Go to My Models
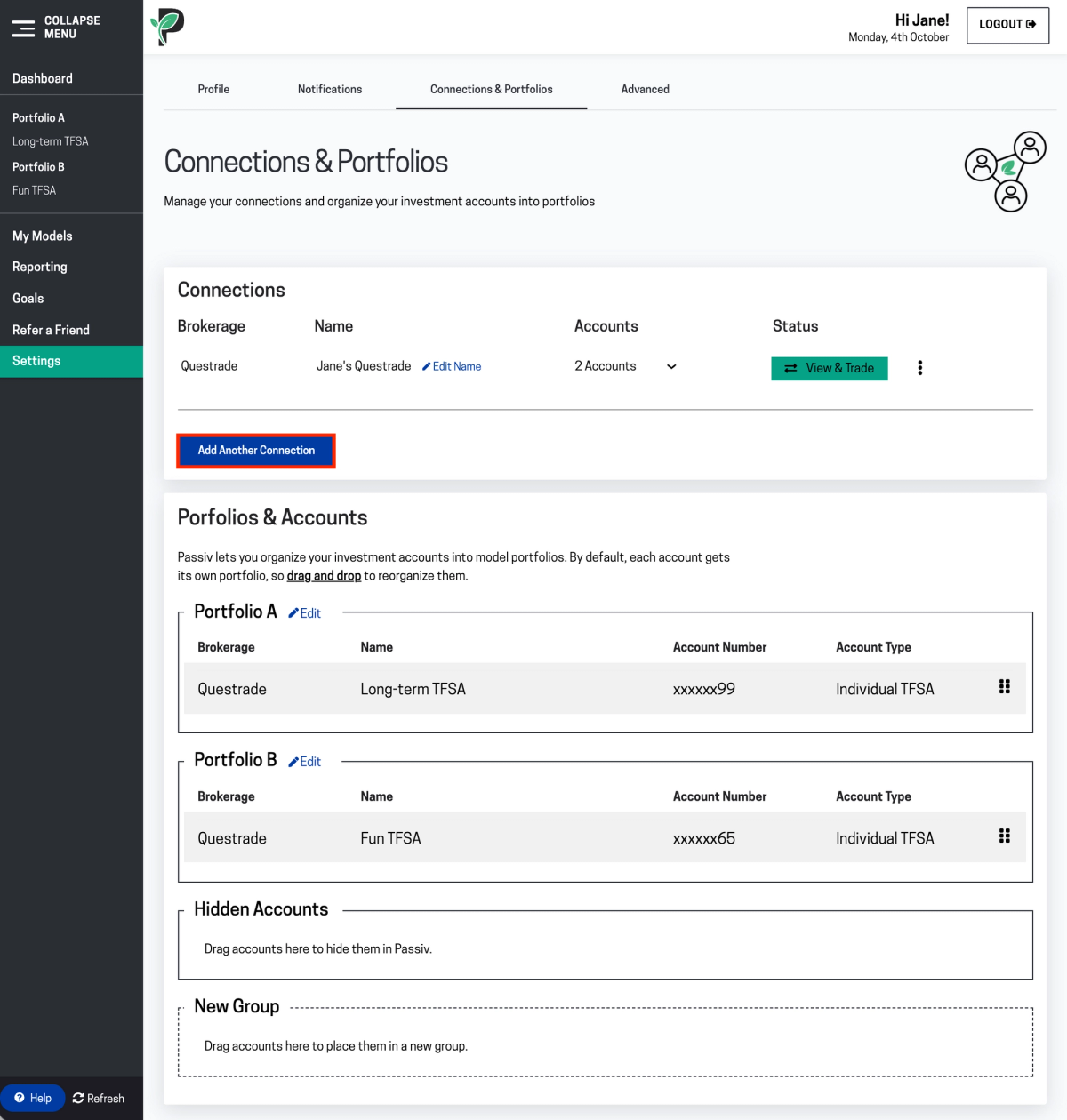Screen dimensions: 1067x1120 pyautogui.click(x=43, y=236)
